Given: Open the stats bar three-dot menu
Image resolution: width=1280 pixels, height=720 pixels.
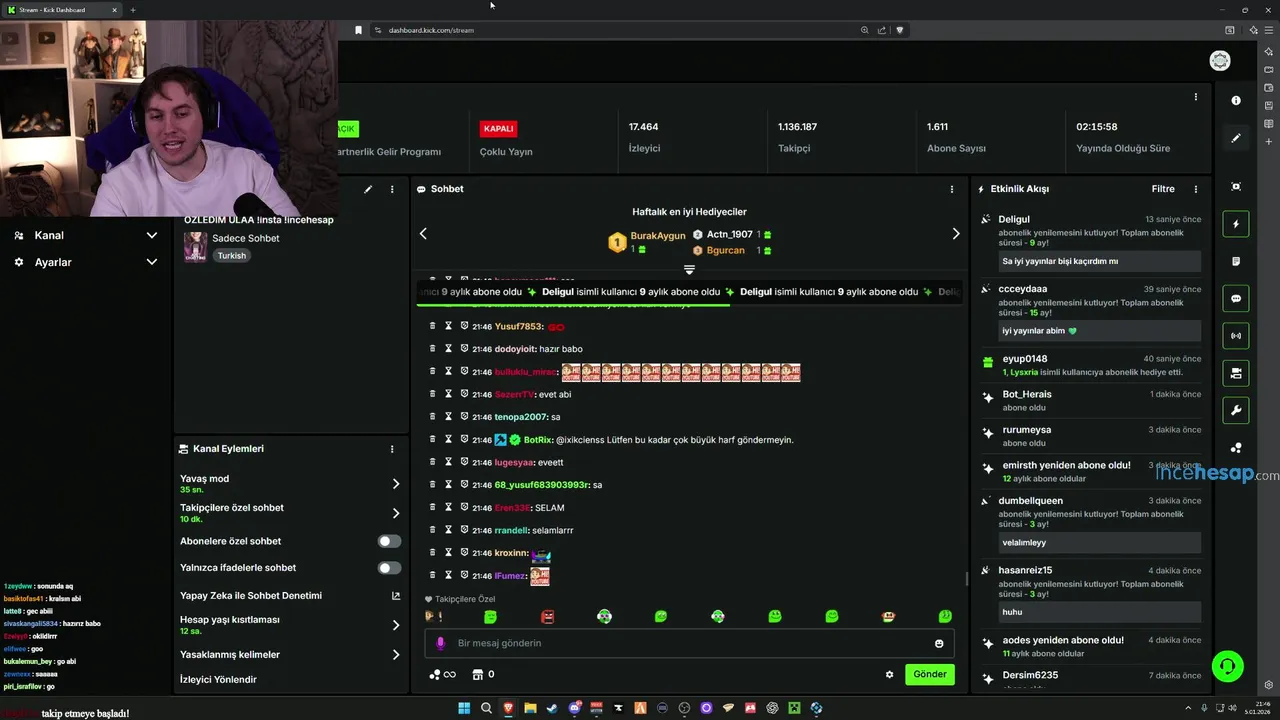Looking at the screenshot, I should tap(1195, 97).
